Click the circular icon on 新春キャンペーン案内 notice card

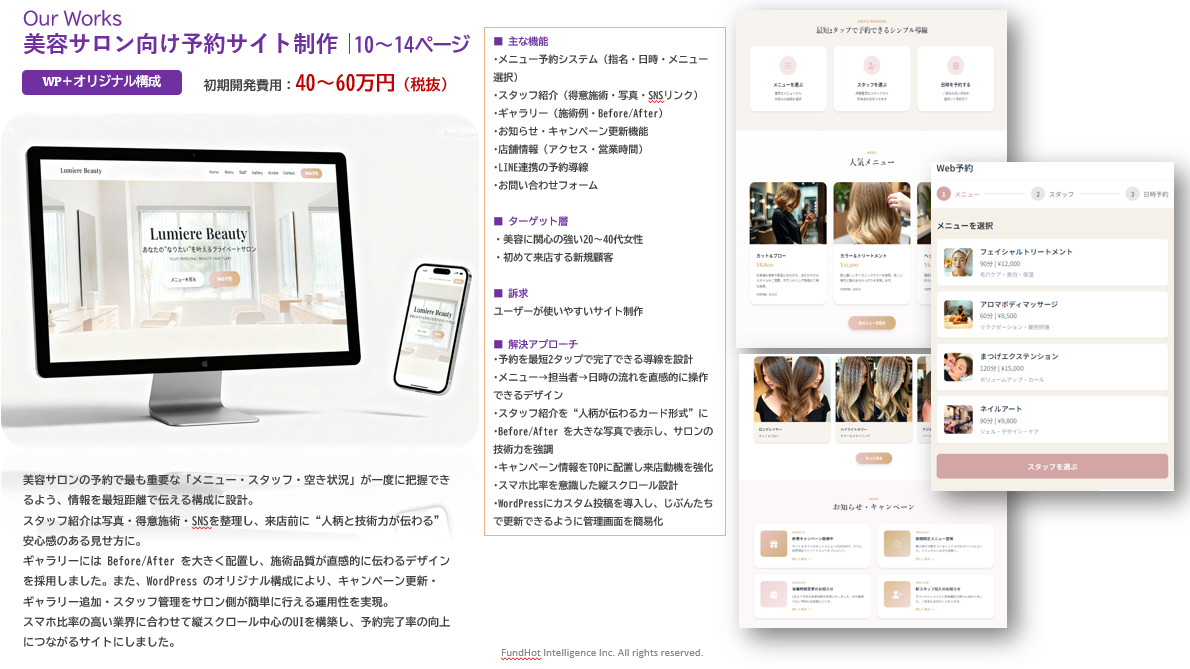(773, 543)
